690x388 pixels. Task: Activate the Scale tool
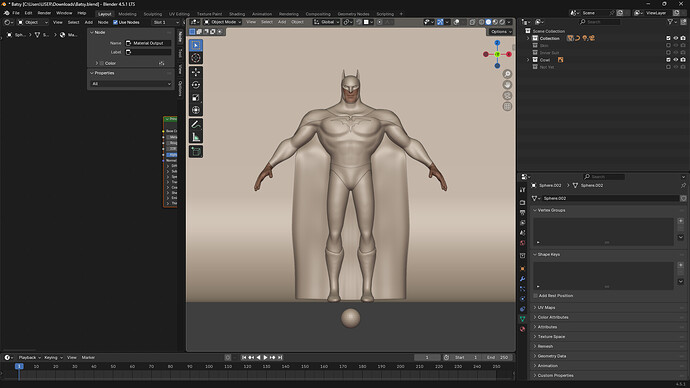196,98
